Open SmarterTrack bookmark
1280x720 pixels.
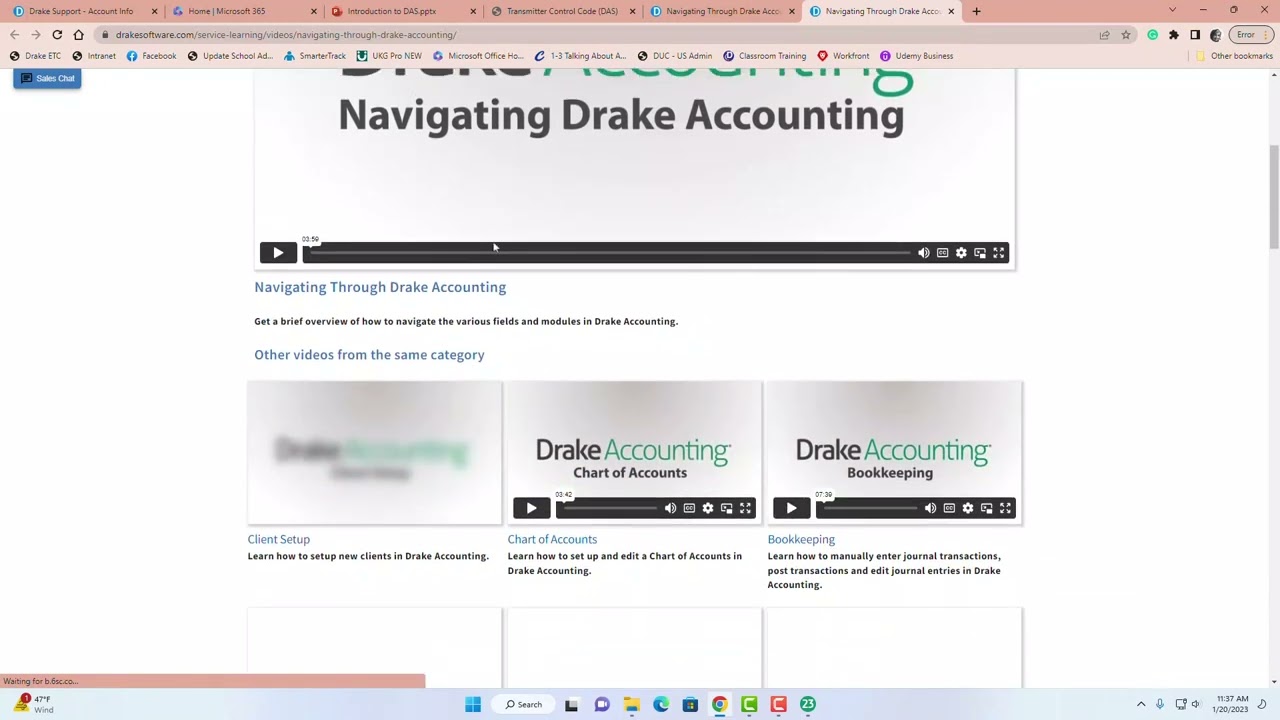[315, 56]
